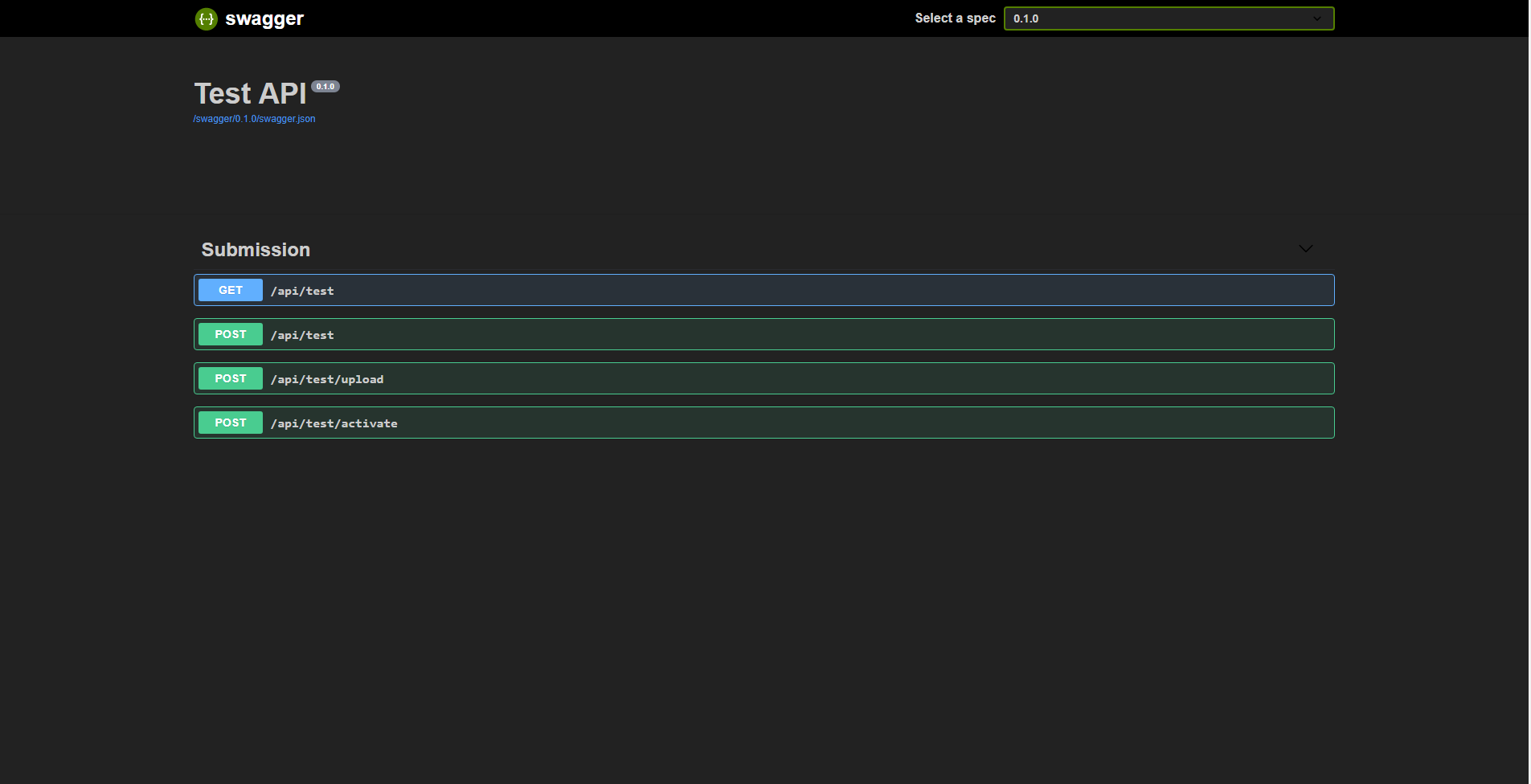Click the swagger brand text in the top bar

264,18
